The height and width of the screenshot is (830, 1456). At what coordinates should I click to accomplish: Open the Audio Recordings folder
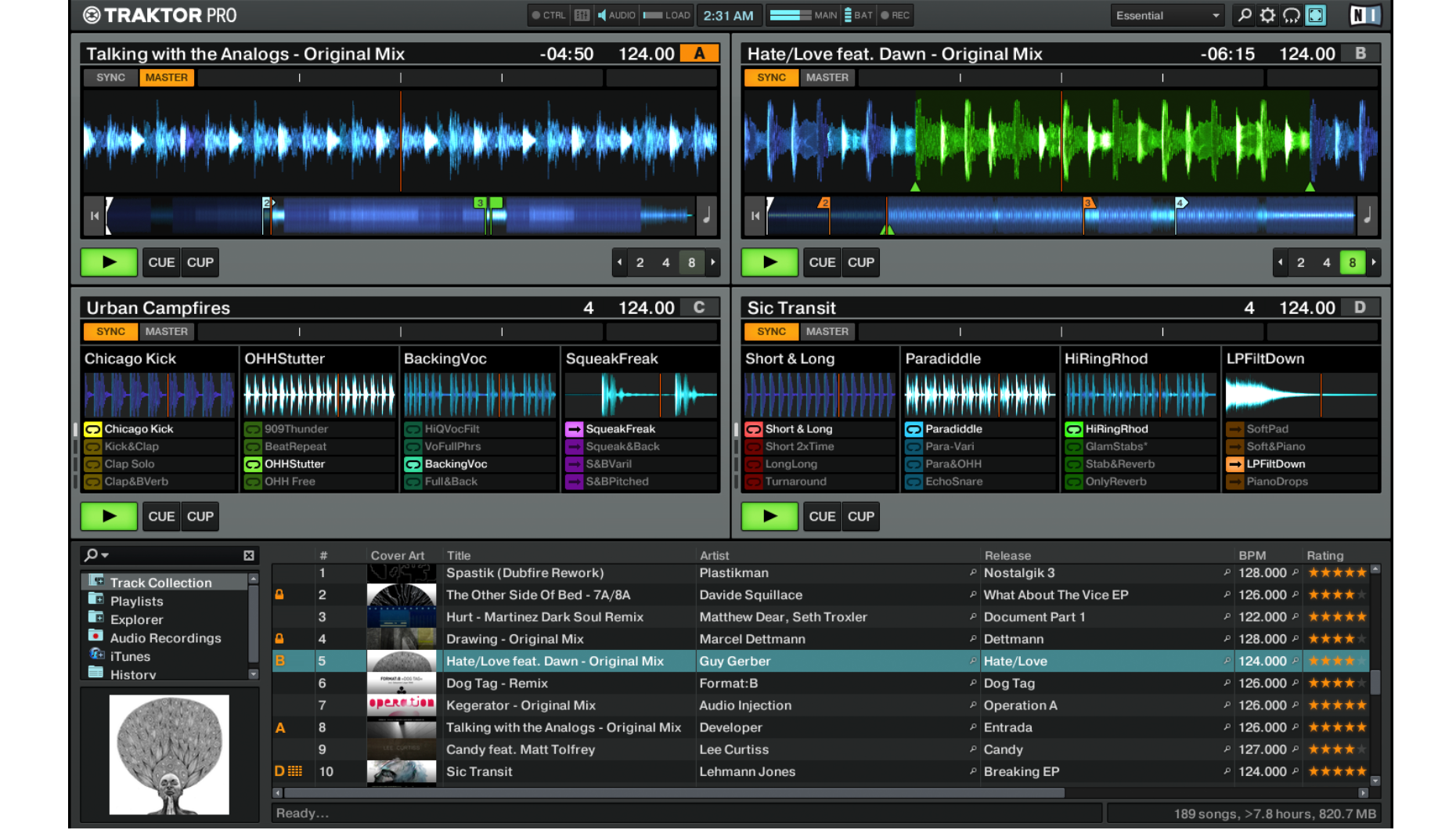(x=165, y=637)
